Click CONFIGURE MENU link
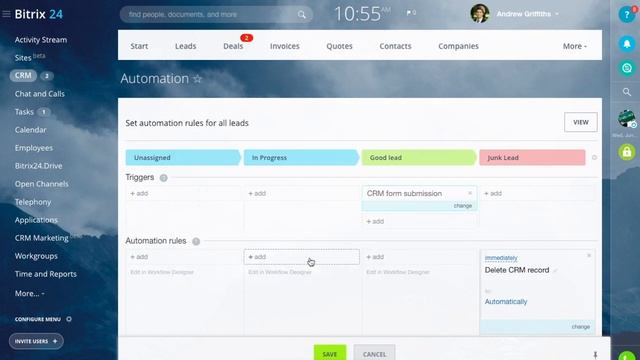The image size is (640, 360). pos(38,319)
